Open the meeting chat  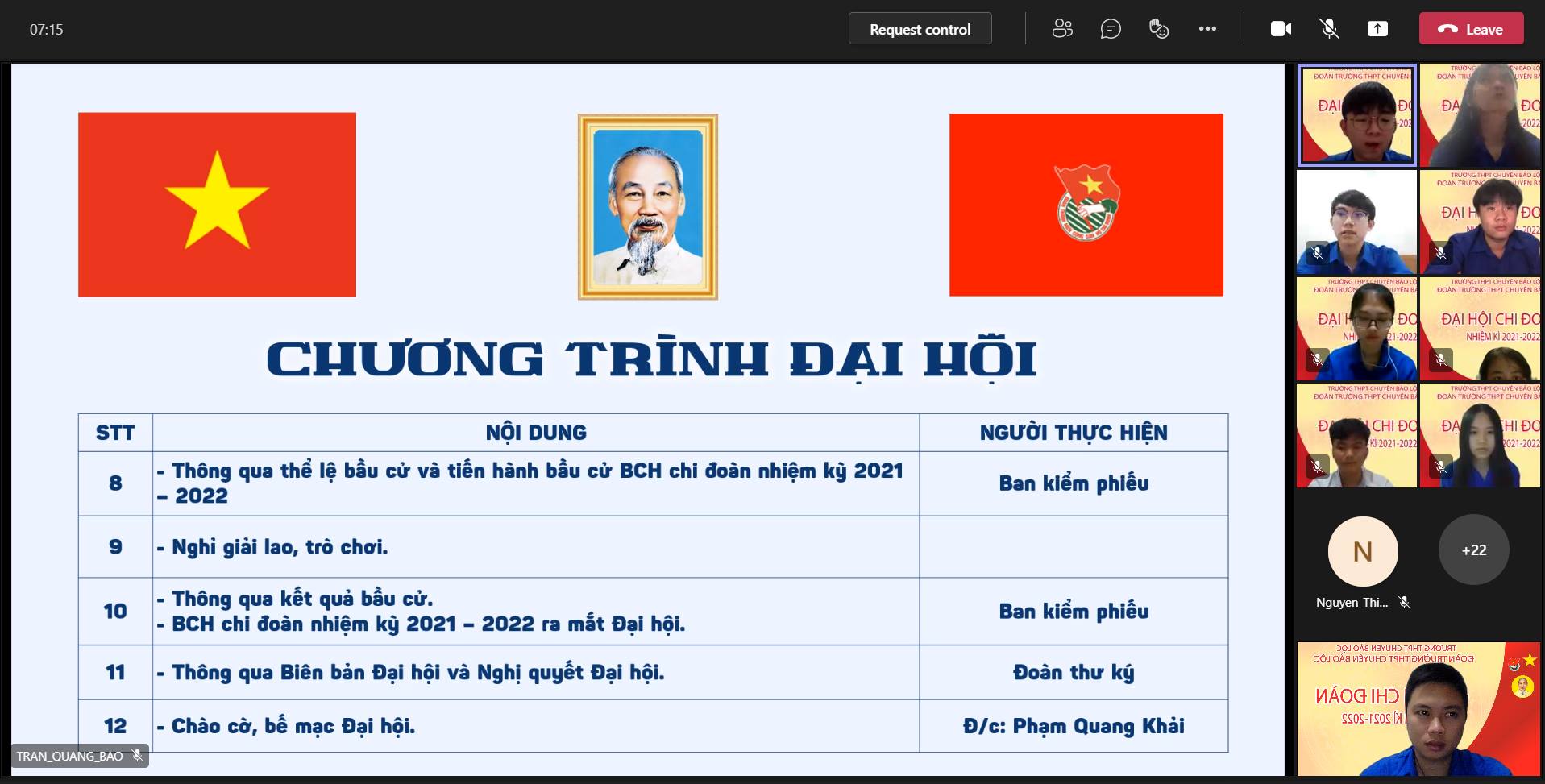click(x=1111, y=29)
